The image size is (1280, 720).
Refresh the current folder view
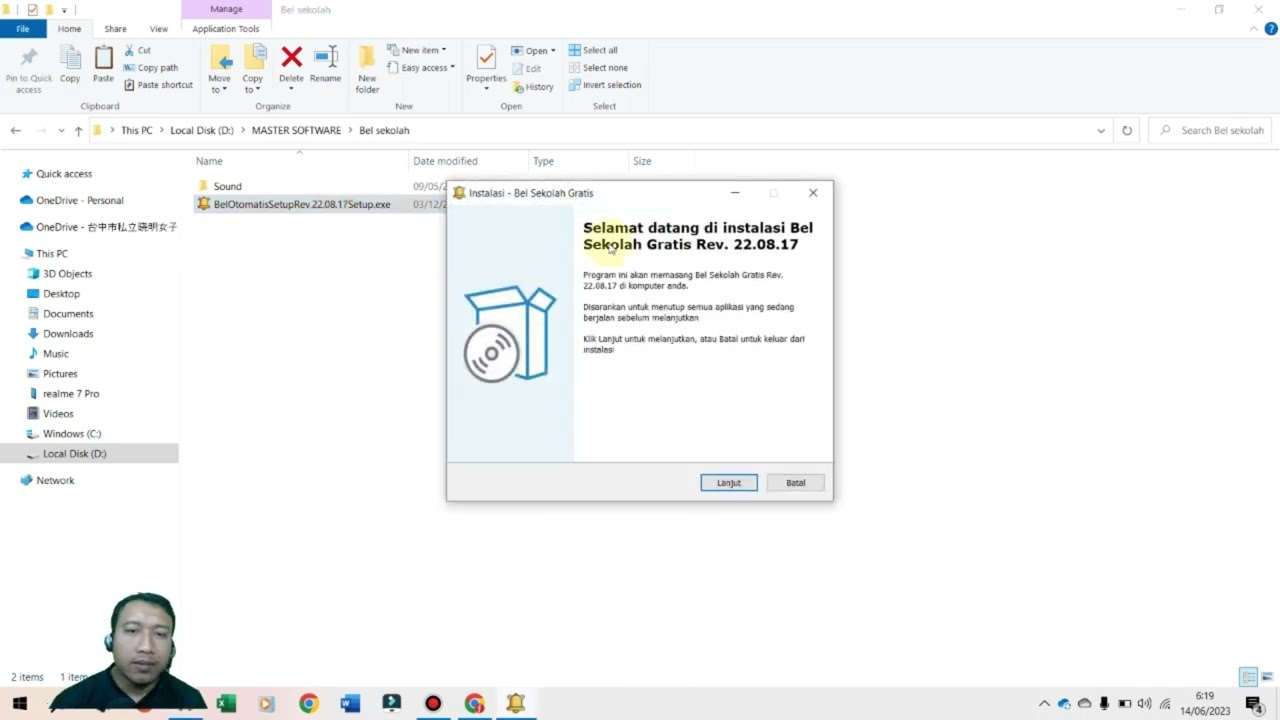tap(1127, 130)
